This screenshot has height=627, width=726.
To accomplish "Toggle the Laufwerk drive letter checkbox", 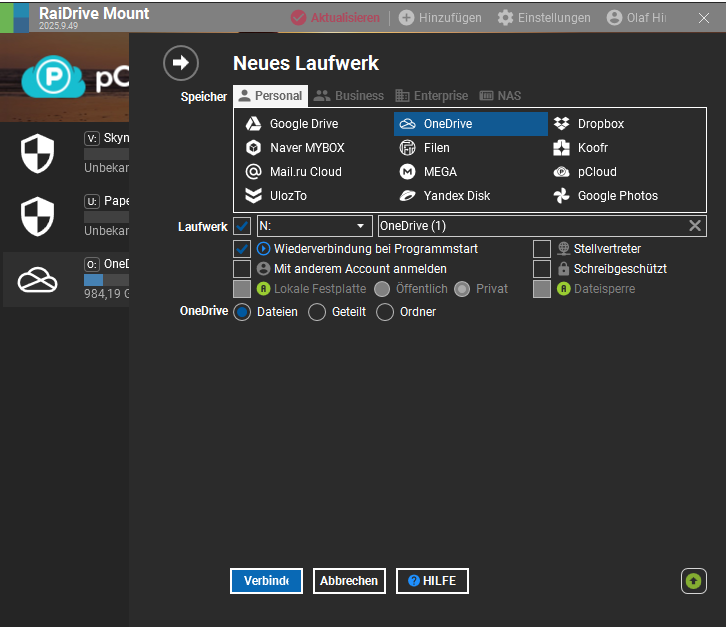I will 242,226.
